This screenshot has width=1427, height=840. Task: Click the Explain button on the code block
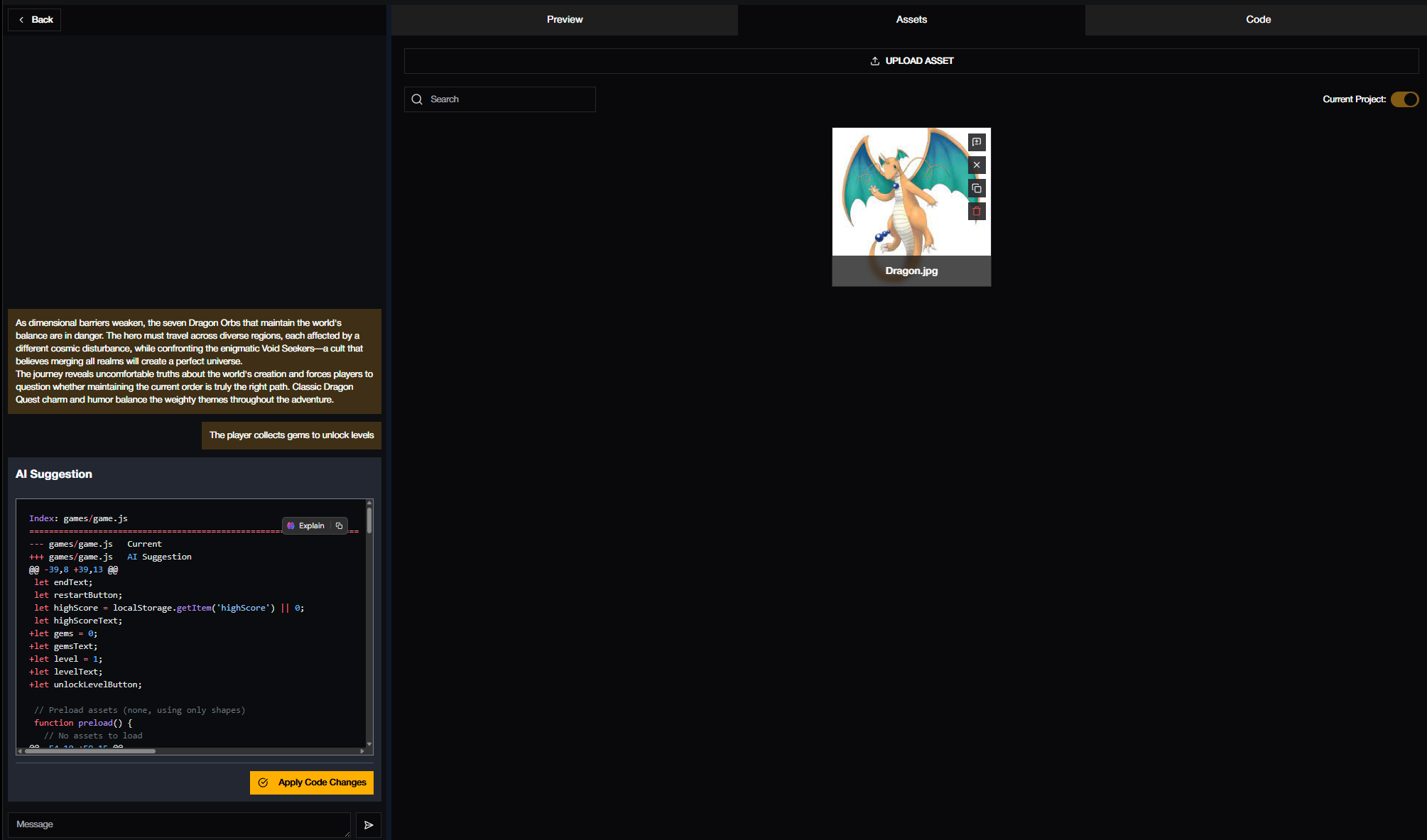pyautogui.click(x=306, y=526)
